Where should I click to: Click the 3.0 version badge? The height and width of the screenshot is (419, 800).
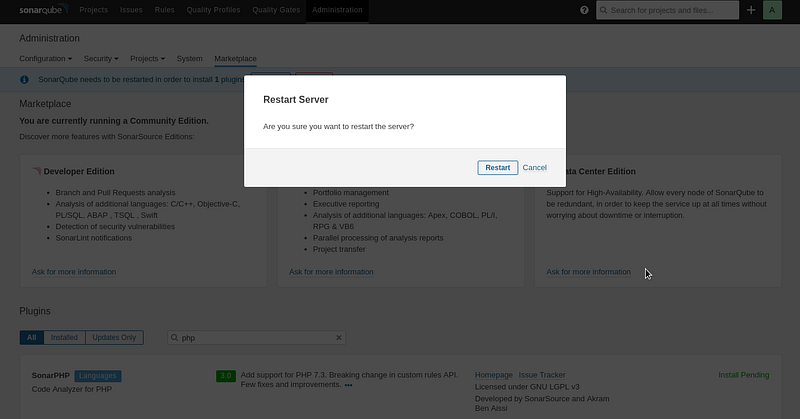(226, 376)
